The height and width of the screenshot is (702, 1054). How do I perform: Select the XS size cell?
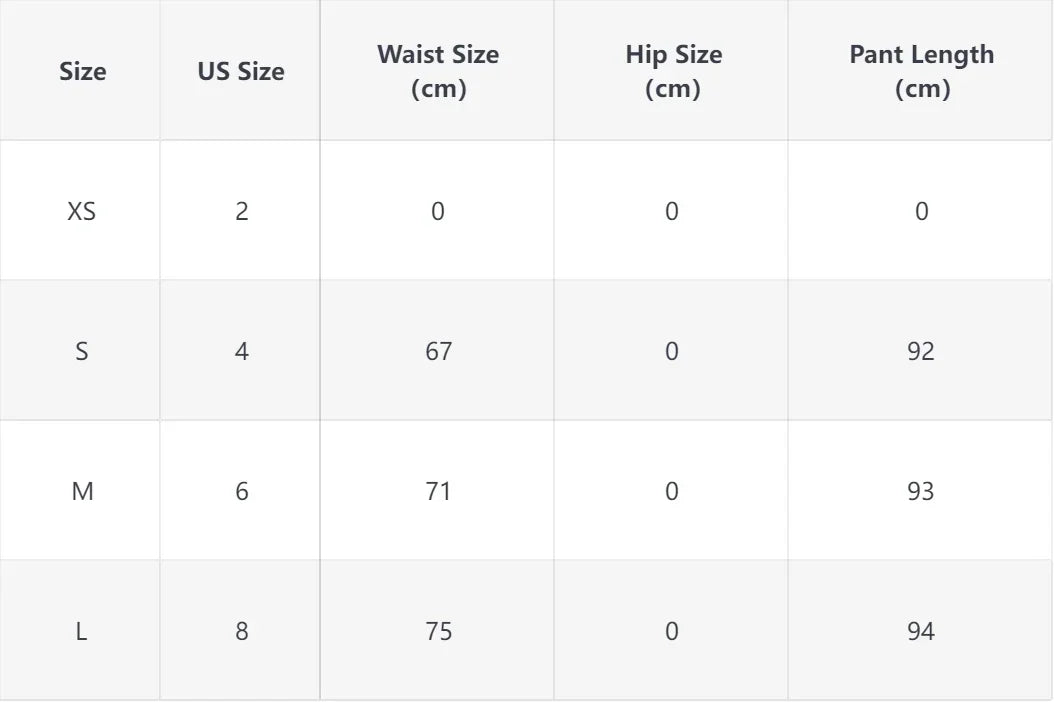pos(82,211)
